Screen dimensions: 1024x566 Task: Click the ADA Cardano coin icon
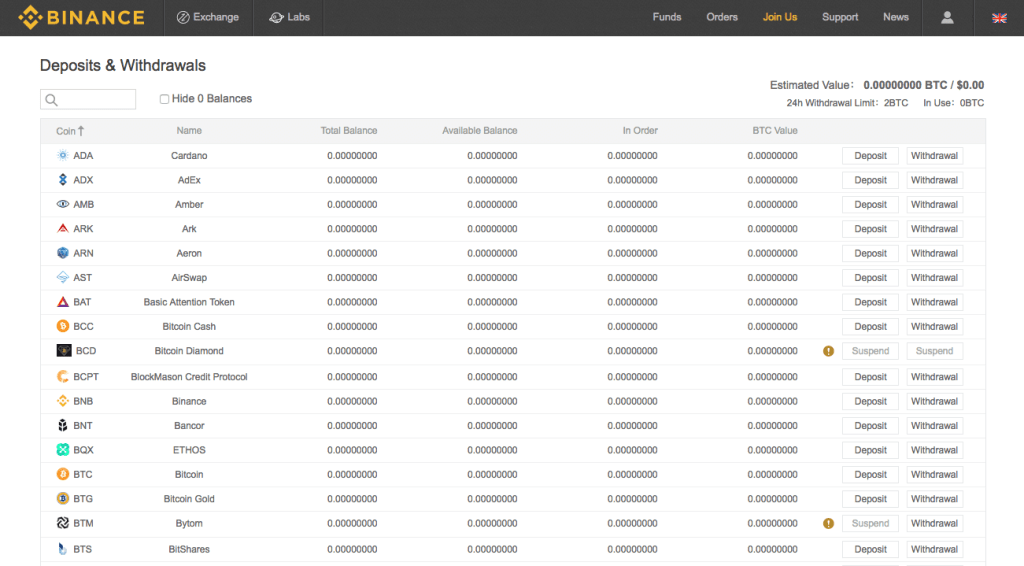(63, 155)
